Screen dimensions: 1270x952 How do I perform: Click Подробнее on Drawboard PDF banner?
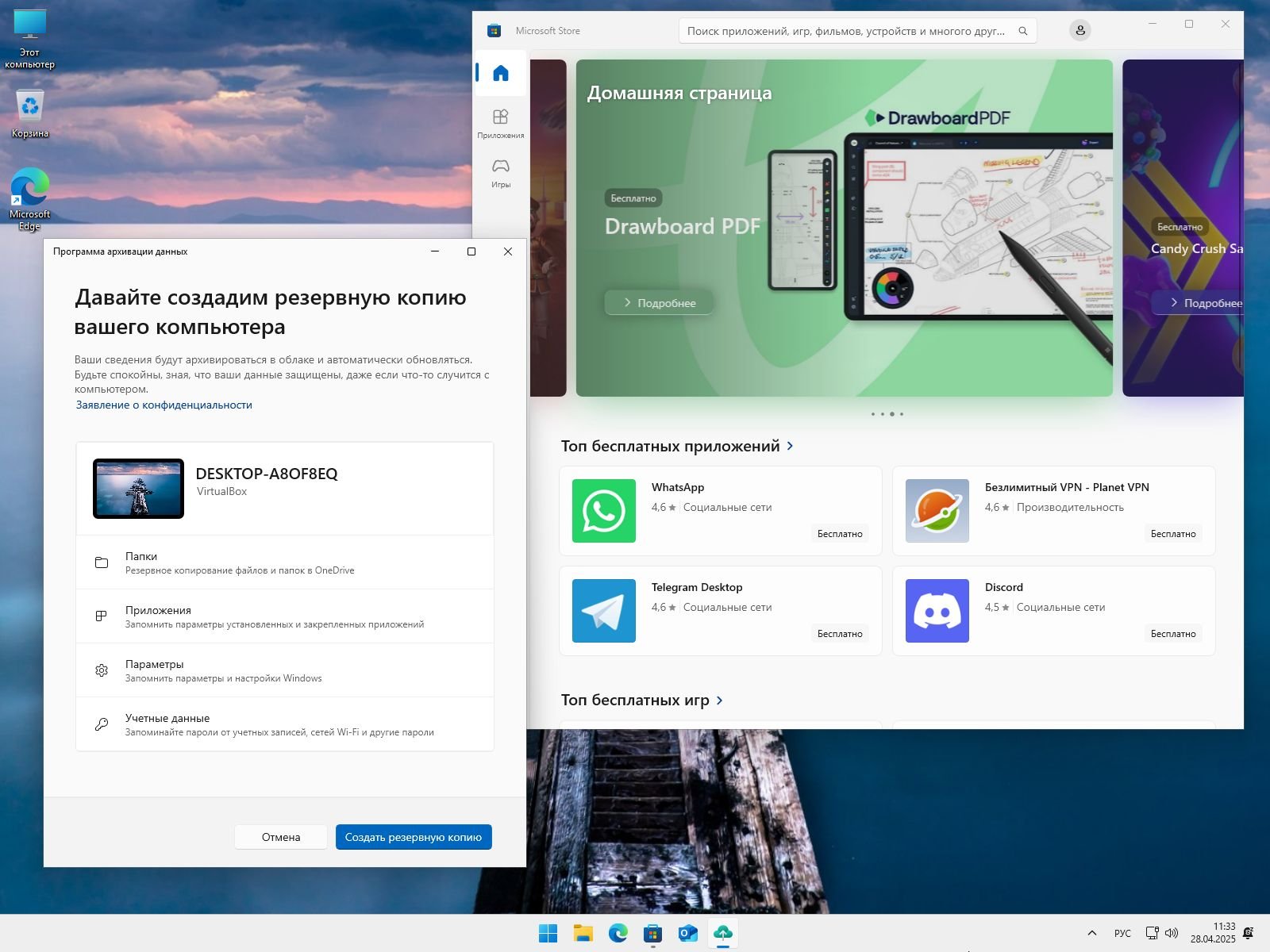click(659, 303)
